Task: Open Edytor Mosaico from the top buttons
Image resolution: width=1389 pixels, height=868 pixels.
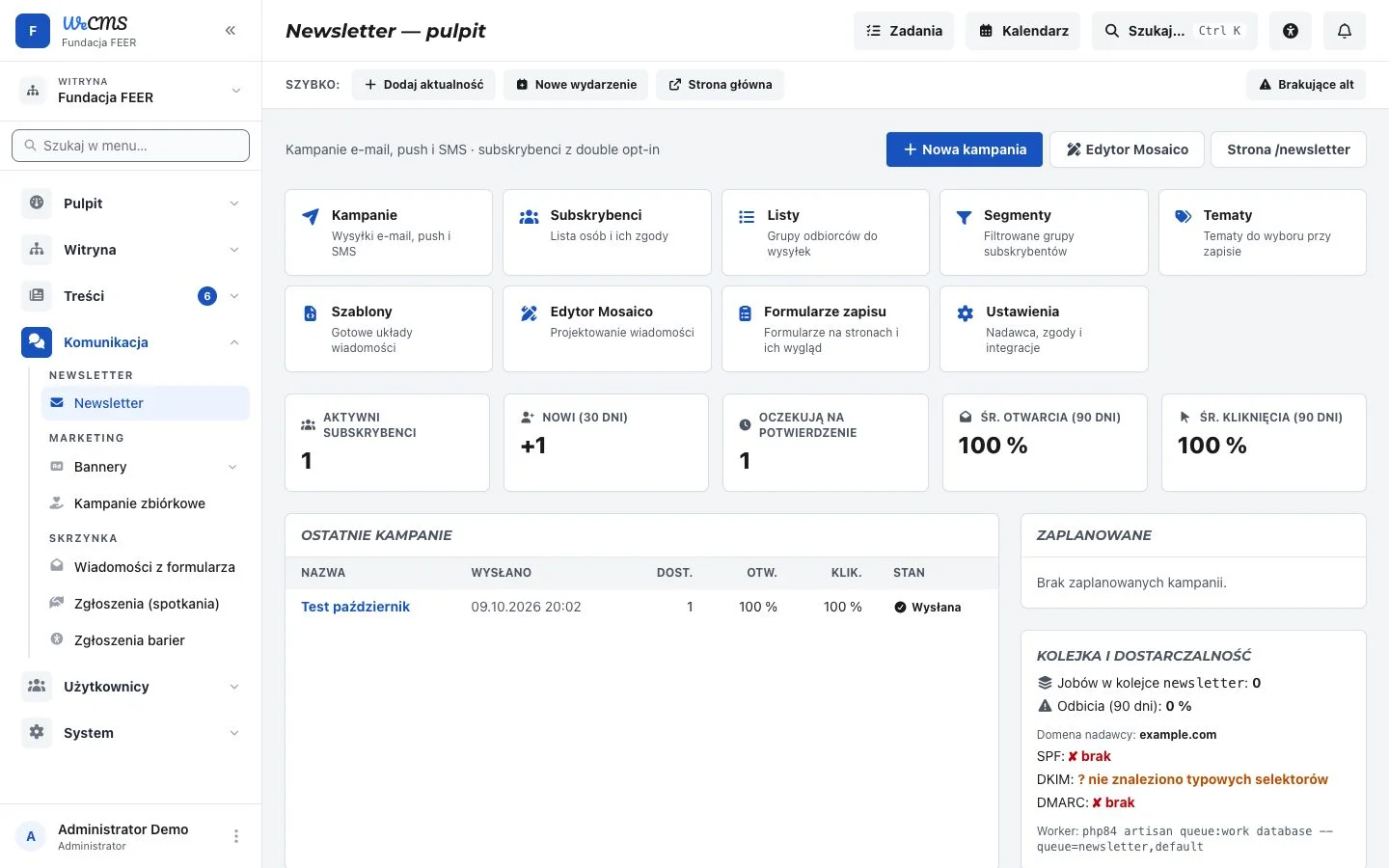Action: point(1127,149)
